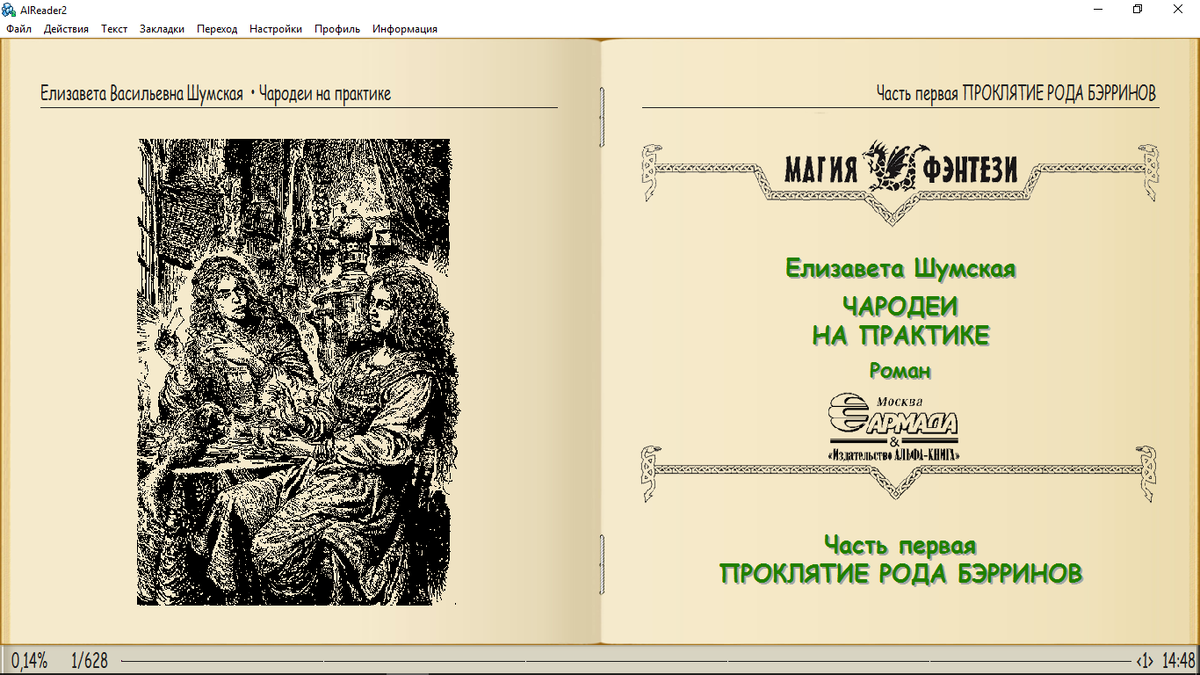Click the 1/628 page counter
The image size is (1200, 675).
point(89,661)
